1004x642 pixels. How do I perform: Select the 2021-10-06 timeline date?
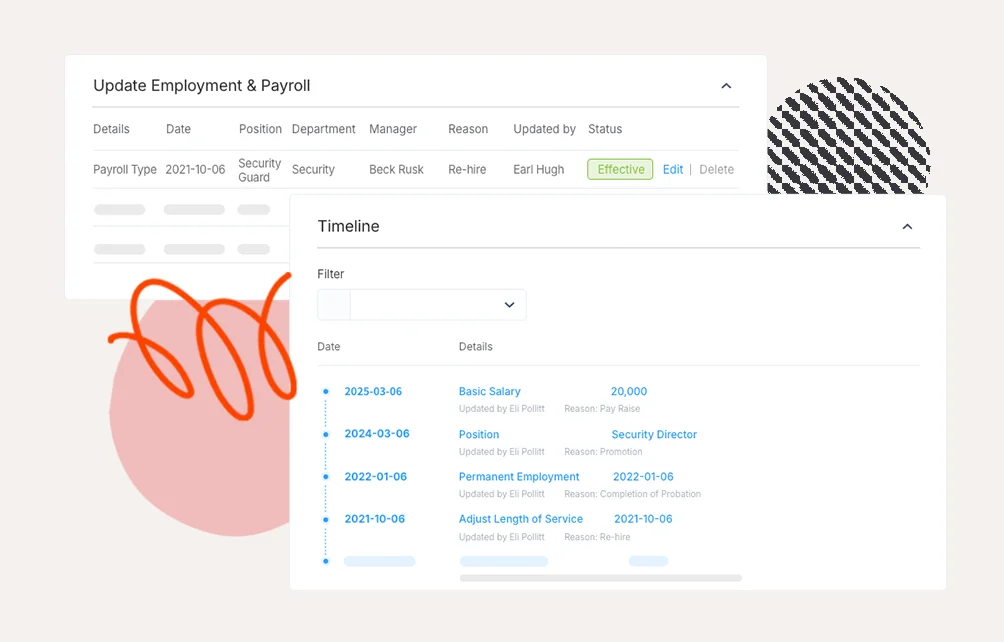click(x=374, y=519)
